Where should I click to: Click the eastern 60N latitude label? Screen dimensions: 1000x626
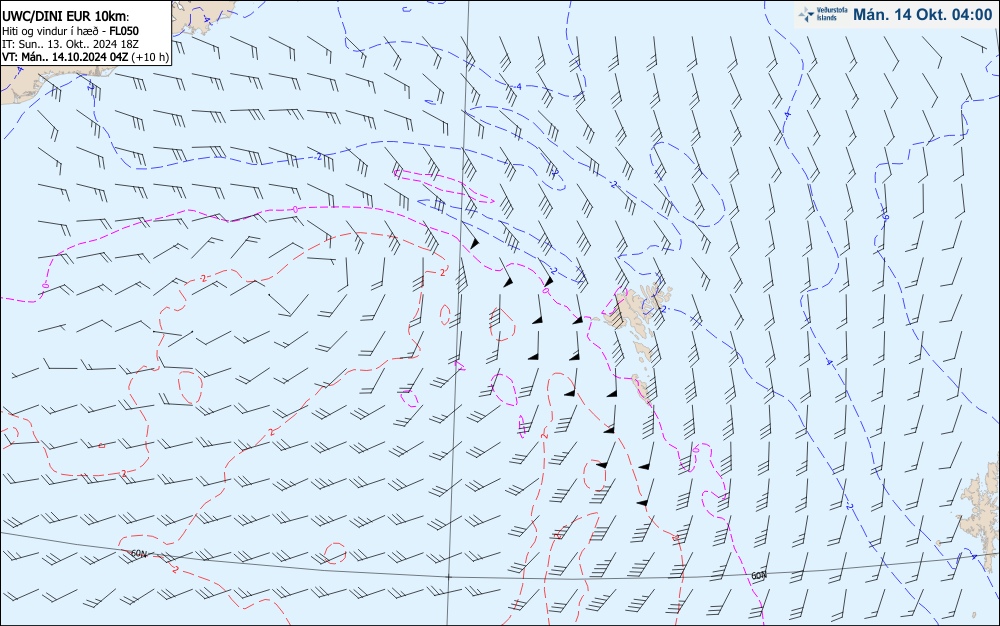(x=758, y=576)
